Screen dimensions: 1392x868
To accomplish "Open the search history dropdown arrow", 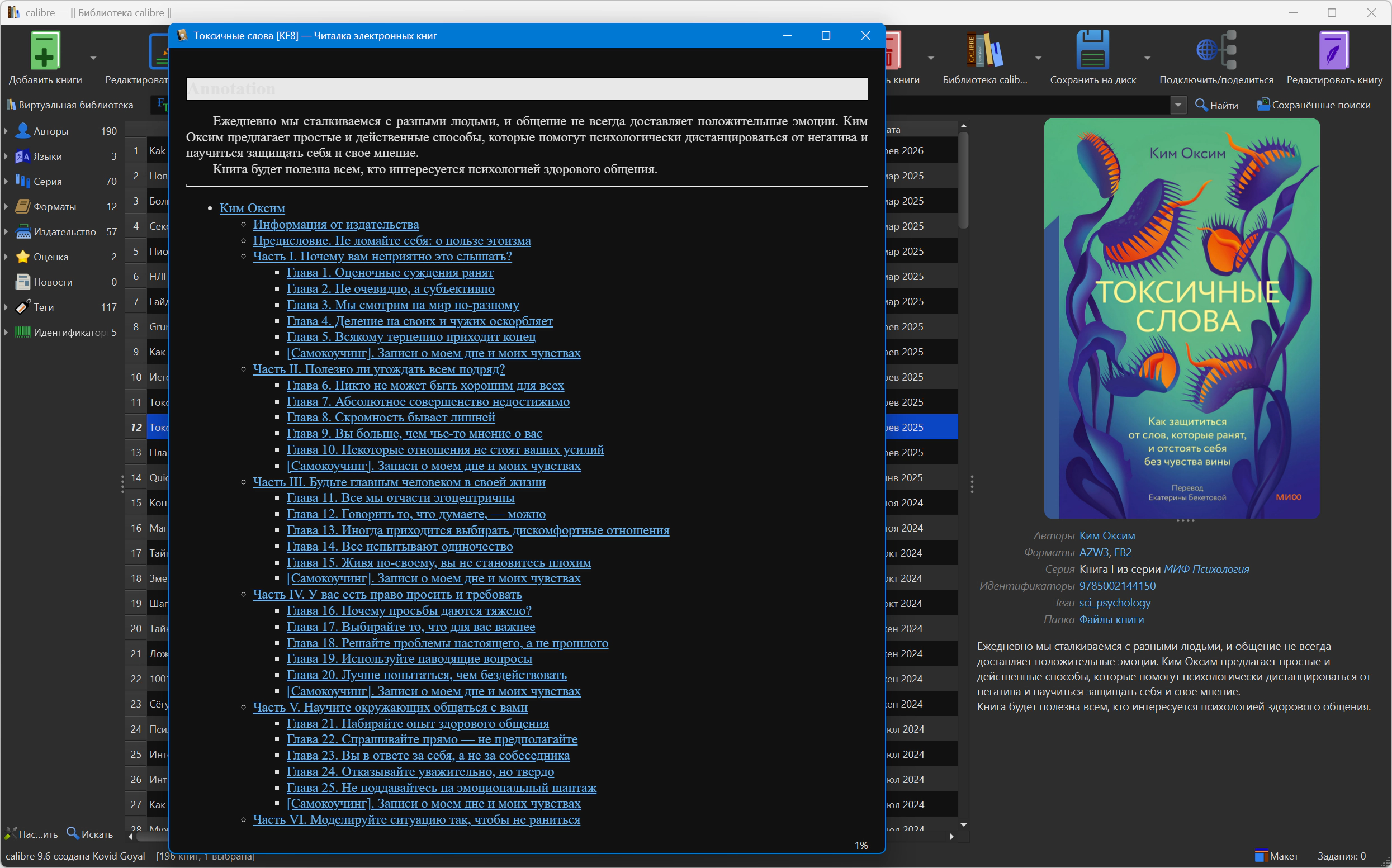I will point(1178,105).
